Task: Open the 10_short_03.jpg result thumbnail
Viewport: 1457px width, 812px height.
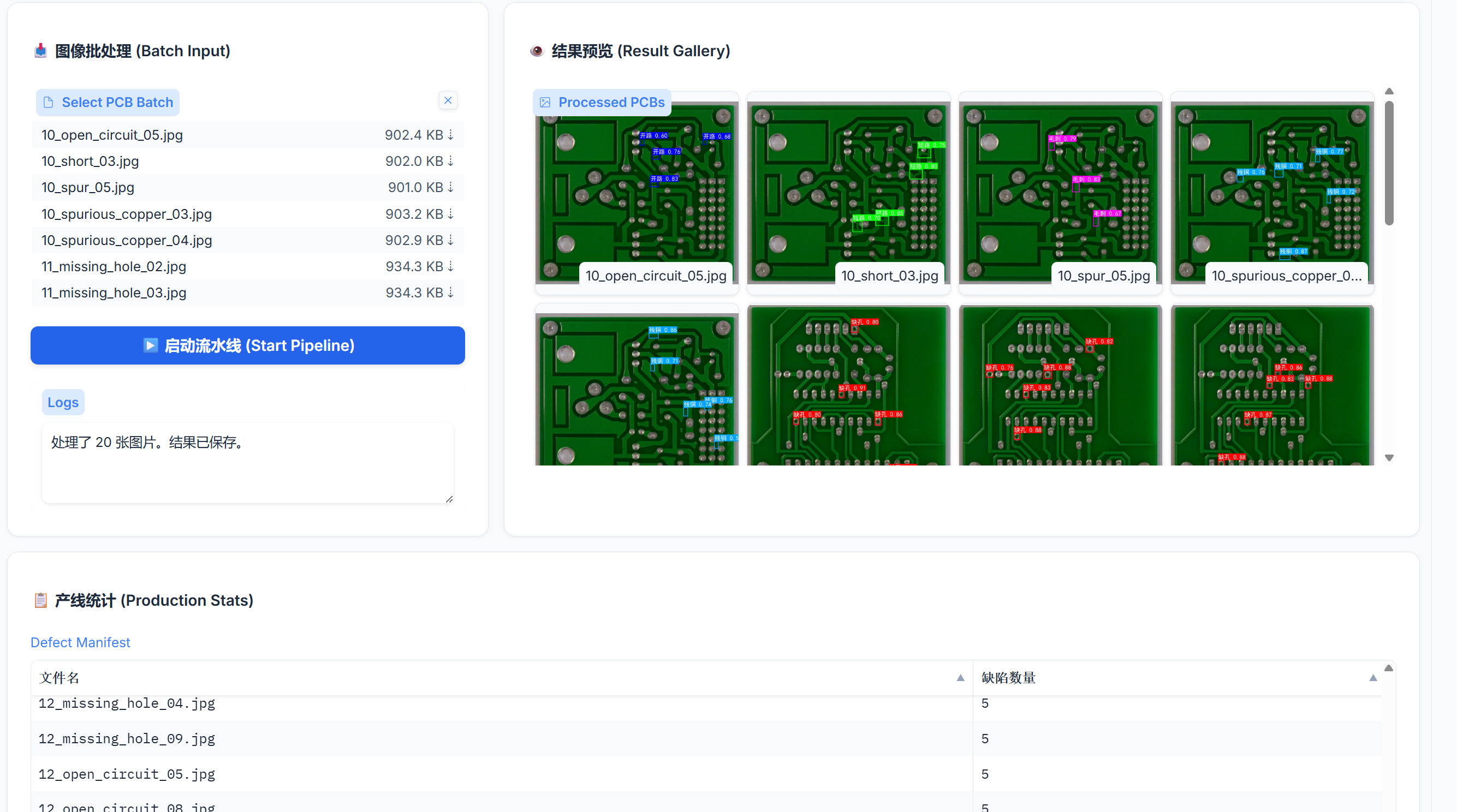Action: pyautogui.click(x=848, y=192)
